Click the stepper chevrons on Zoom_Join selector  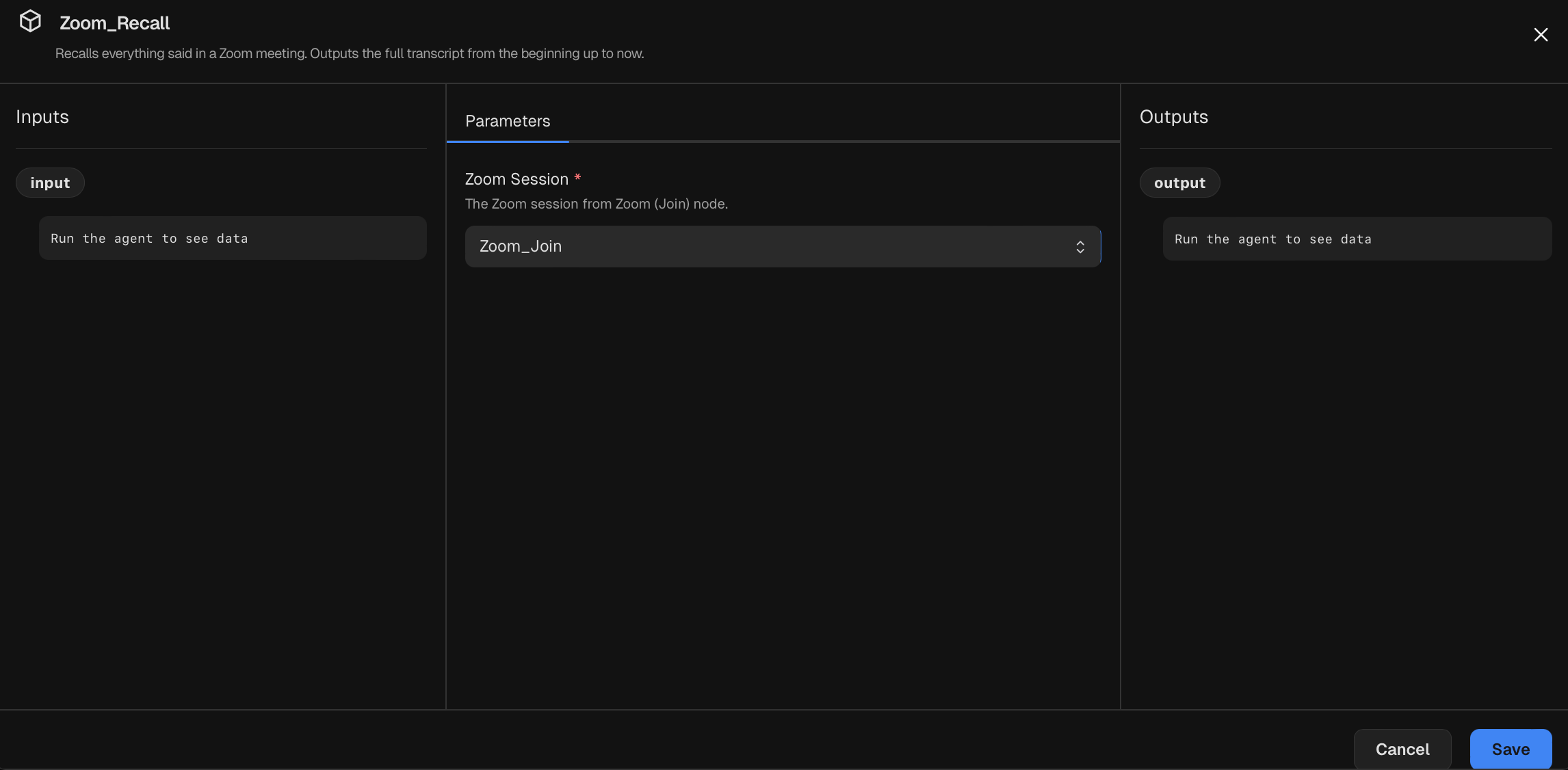pos(1081,246)
